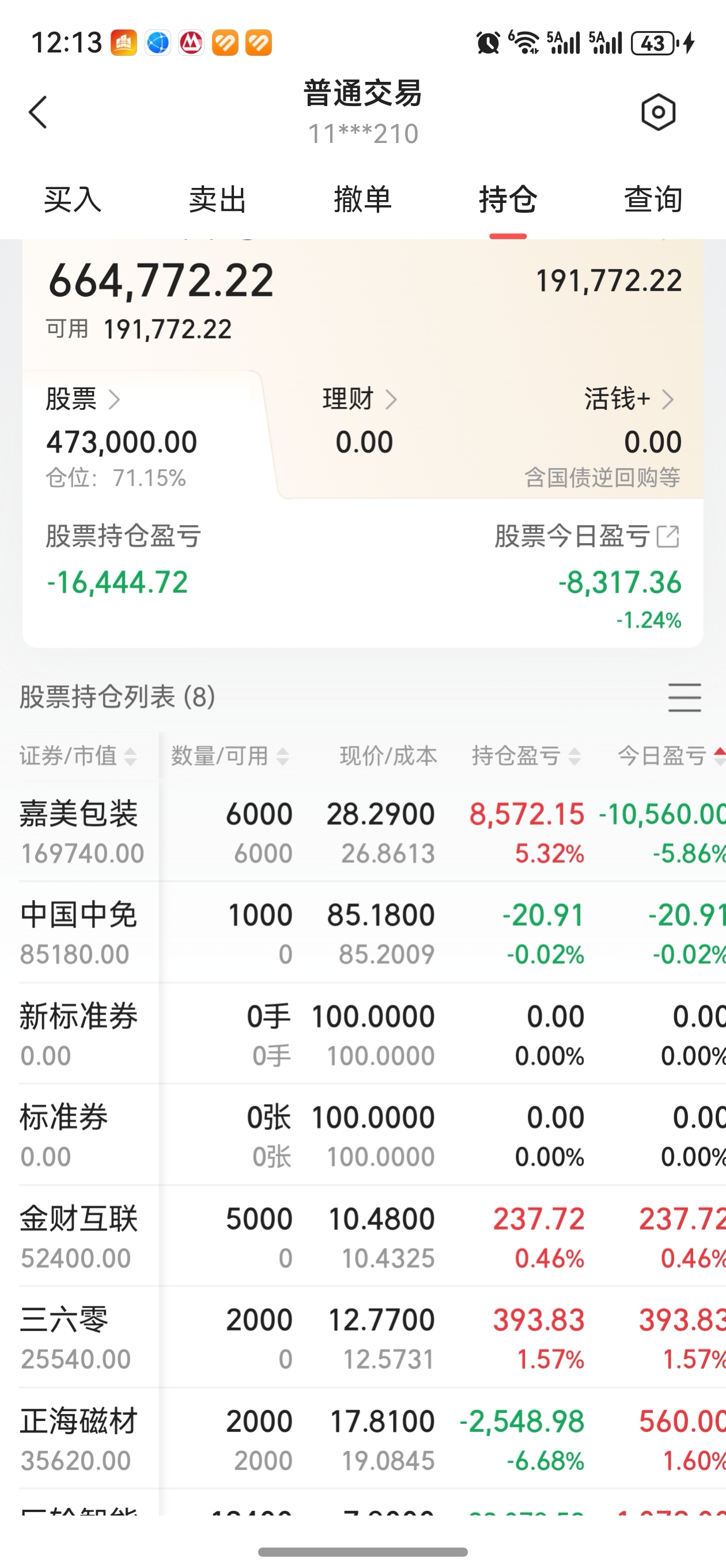Tap 嘉美包装 profit 8,572.15
This screenshot has width=726, height=1568.
[527, 815]
